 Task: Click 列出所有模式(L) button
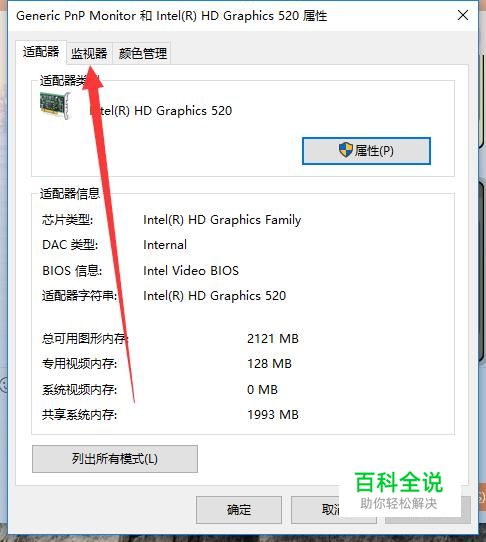click(115, 459)
